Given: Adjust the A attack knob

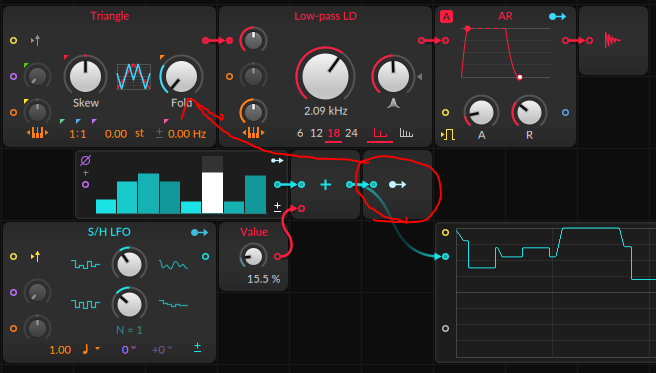Looking at the screenshot, I should click(x=481, y=112).
